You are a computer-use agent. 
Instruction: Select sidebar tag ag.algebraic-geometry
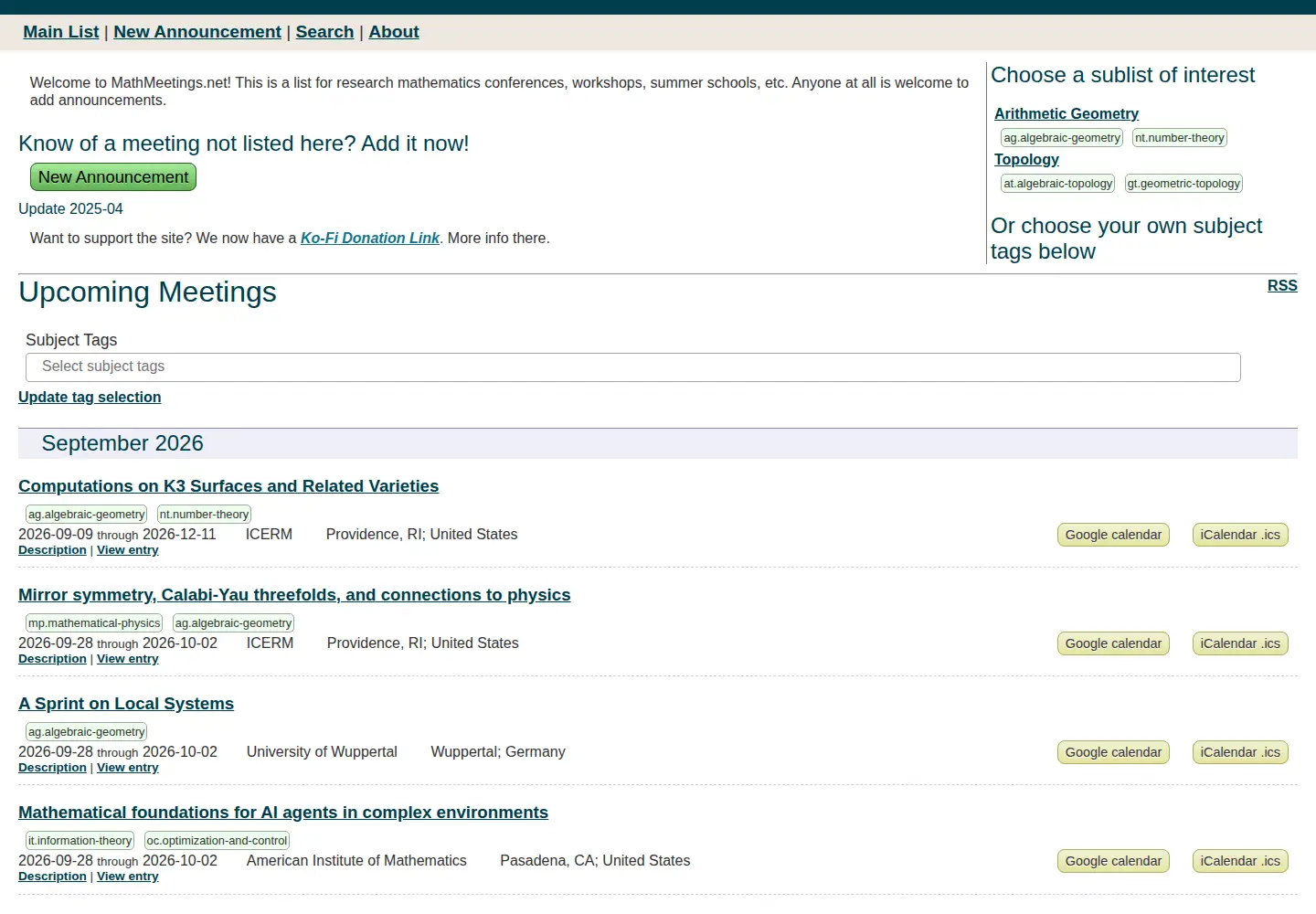(1062, 138)
